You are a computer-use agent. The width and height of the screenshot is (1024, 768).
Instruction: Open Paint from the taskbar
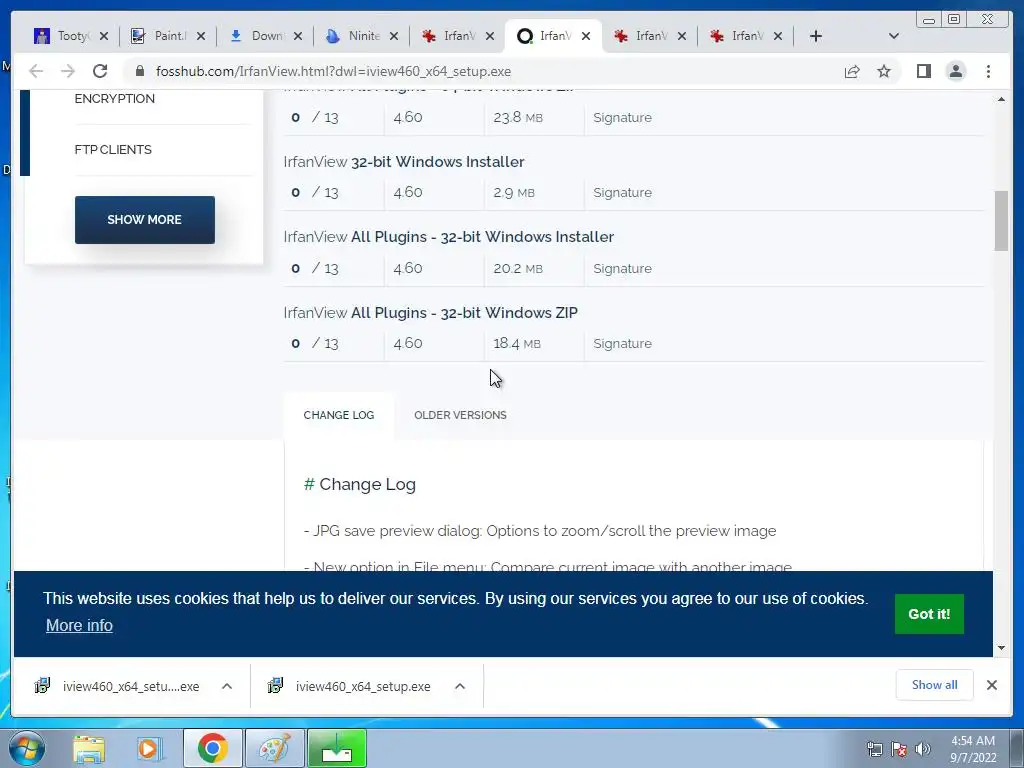tap(274, 748)
